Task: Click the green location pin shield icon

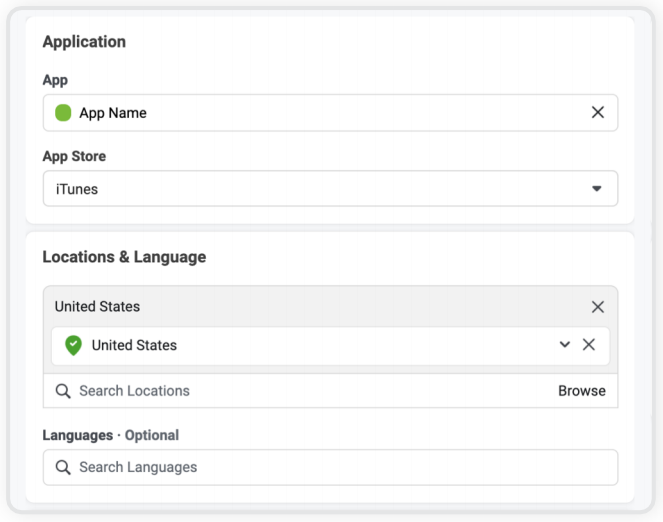Action: 73,345
